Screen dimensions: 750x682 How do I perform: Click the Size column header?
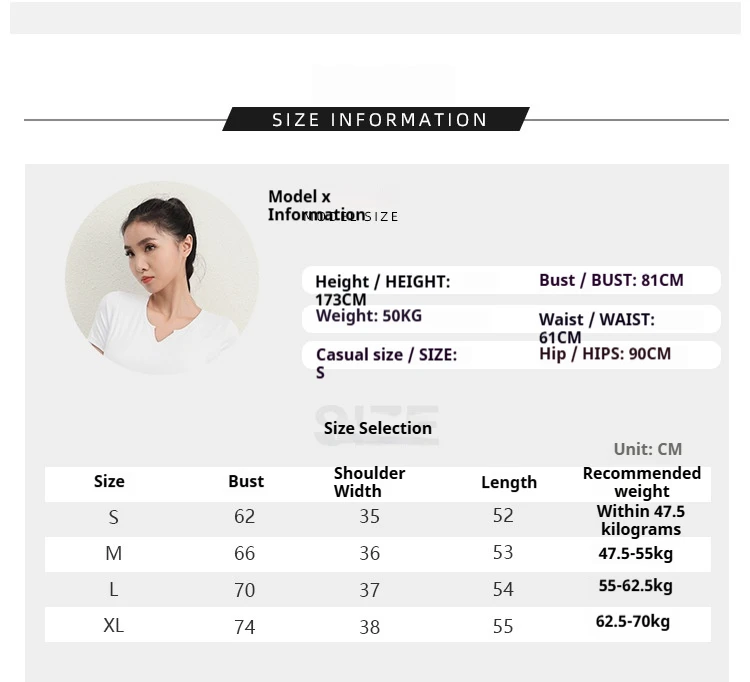tap(109, 481)
